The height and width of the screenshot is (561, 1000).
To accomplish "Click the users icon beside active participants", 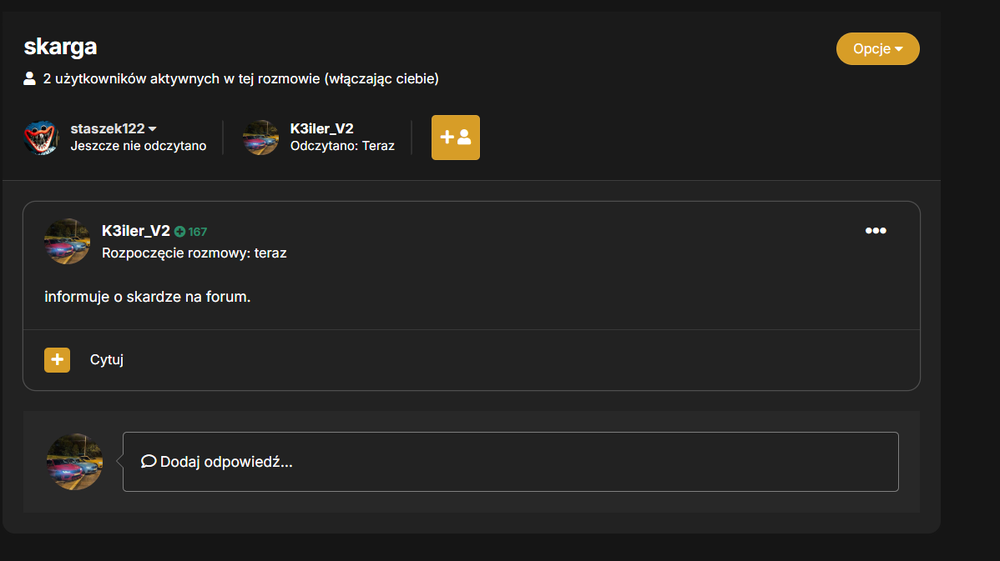I will tap(29, 78).
